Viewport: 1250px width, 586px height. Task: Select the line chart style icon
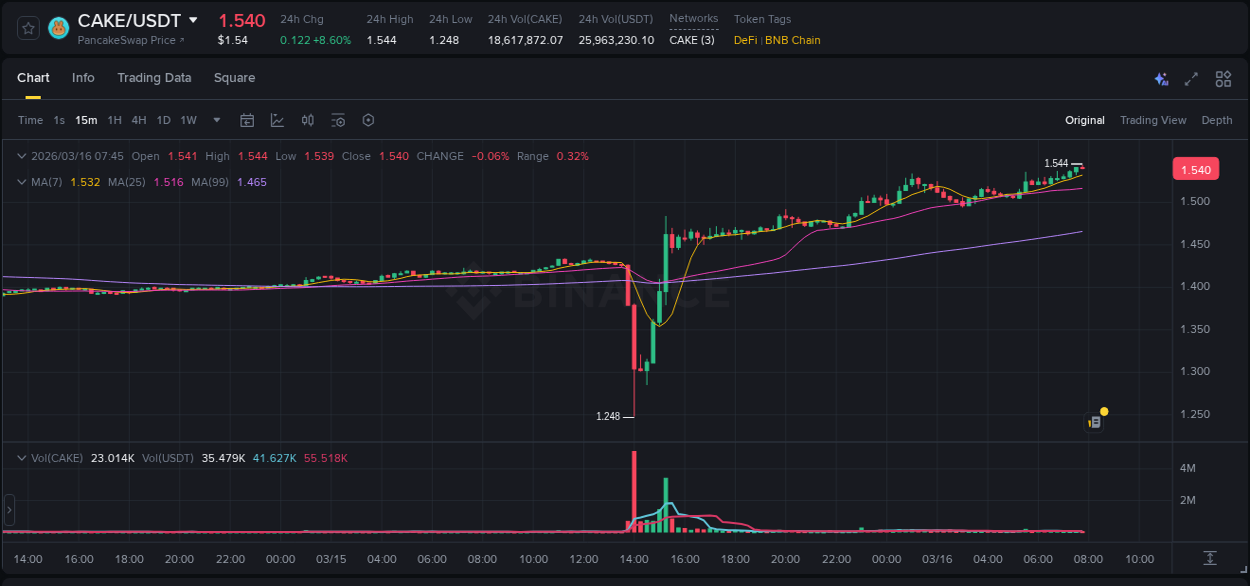click(277, 120)
